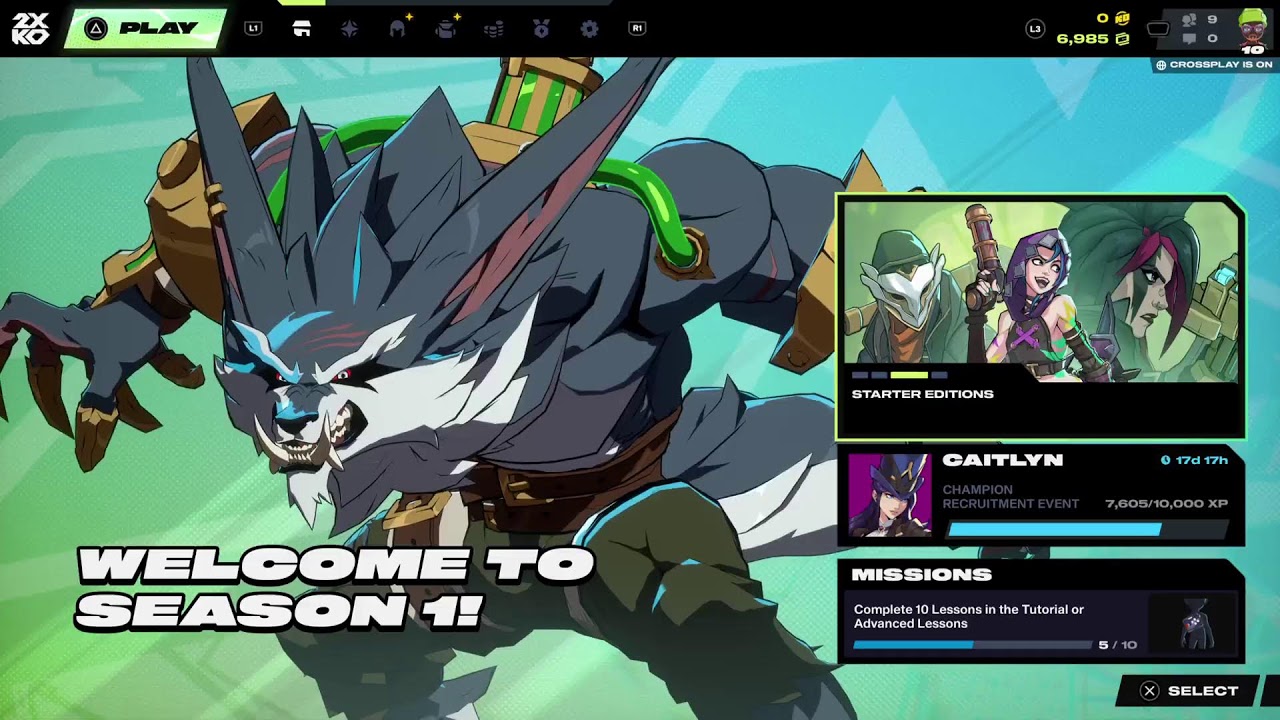Open the medal tab
Screen dimensions: 1280x720
[x=541, y=28]
